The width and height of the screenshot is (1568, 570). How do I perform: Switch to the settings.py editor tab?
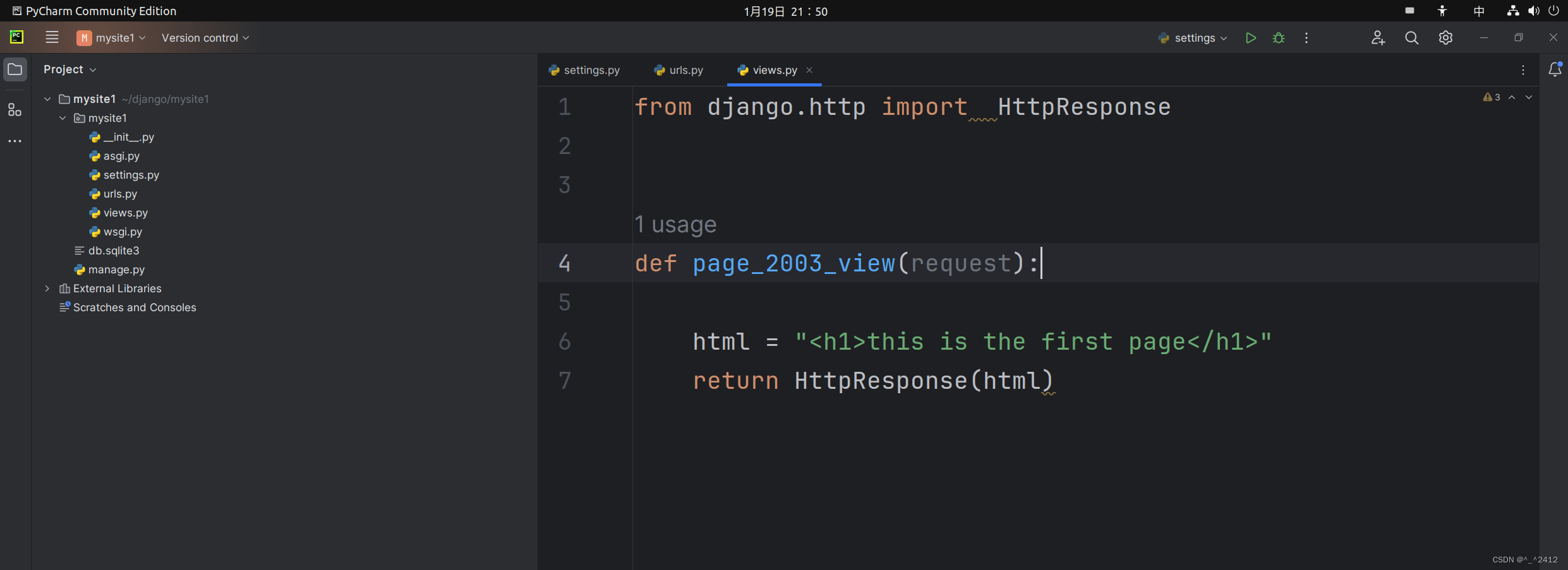tap(584, 70)
